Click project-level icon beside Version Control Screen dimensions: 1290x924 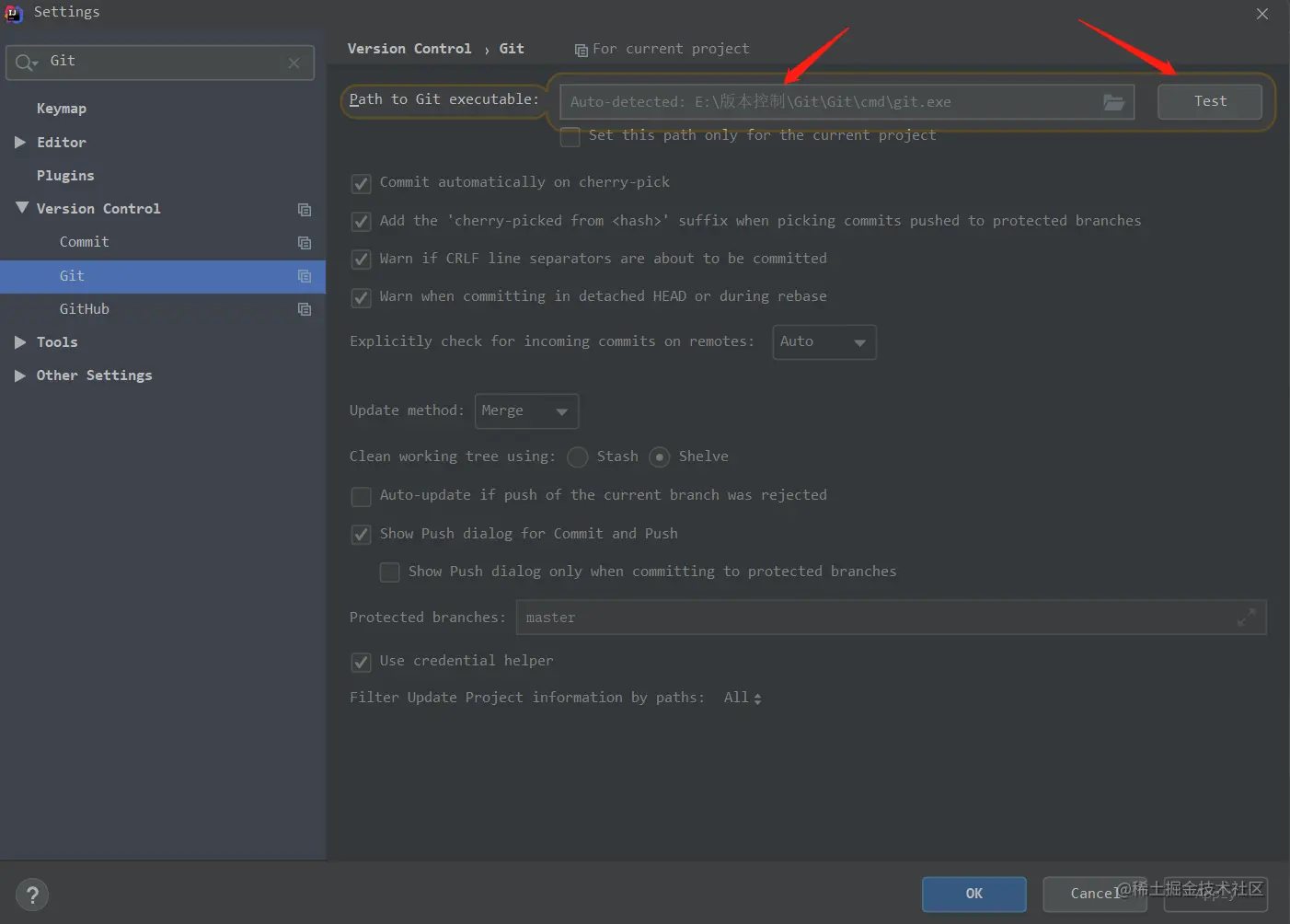tap(305, 210)
